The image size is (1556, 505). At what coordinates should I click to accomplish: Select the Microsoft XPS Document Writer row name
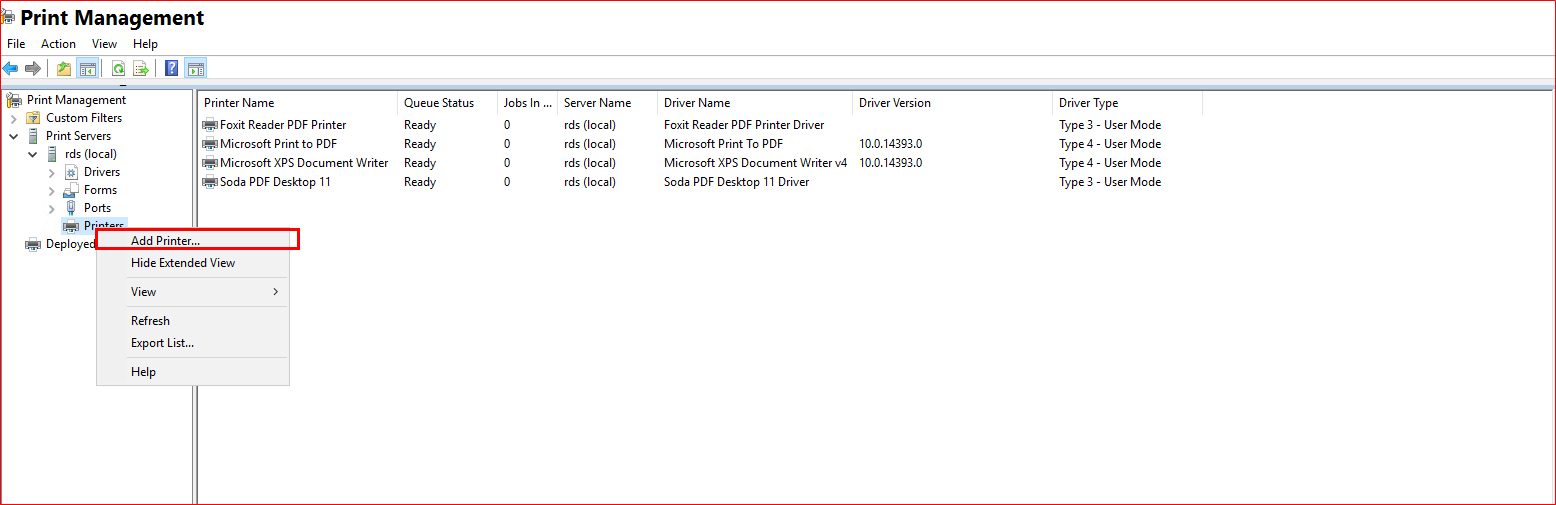pyautogui.click(x=304, y=163)
